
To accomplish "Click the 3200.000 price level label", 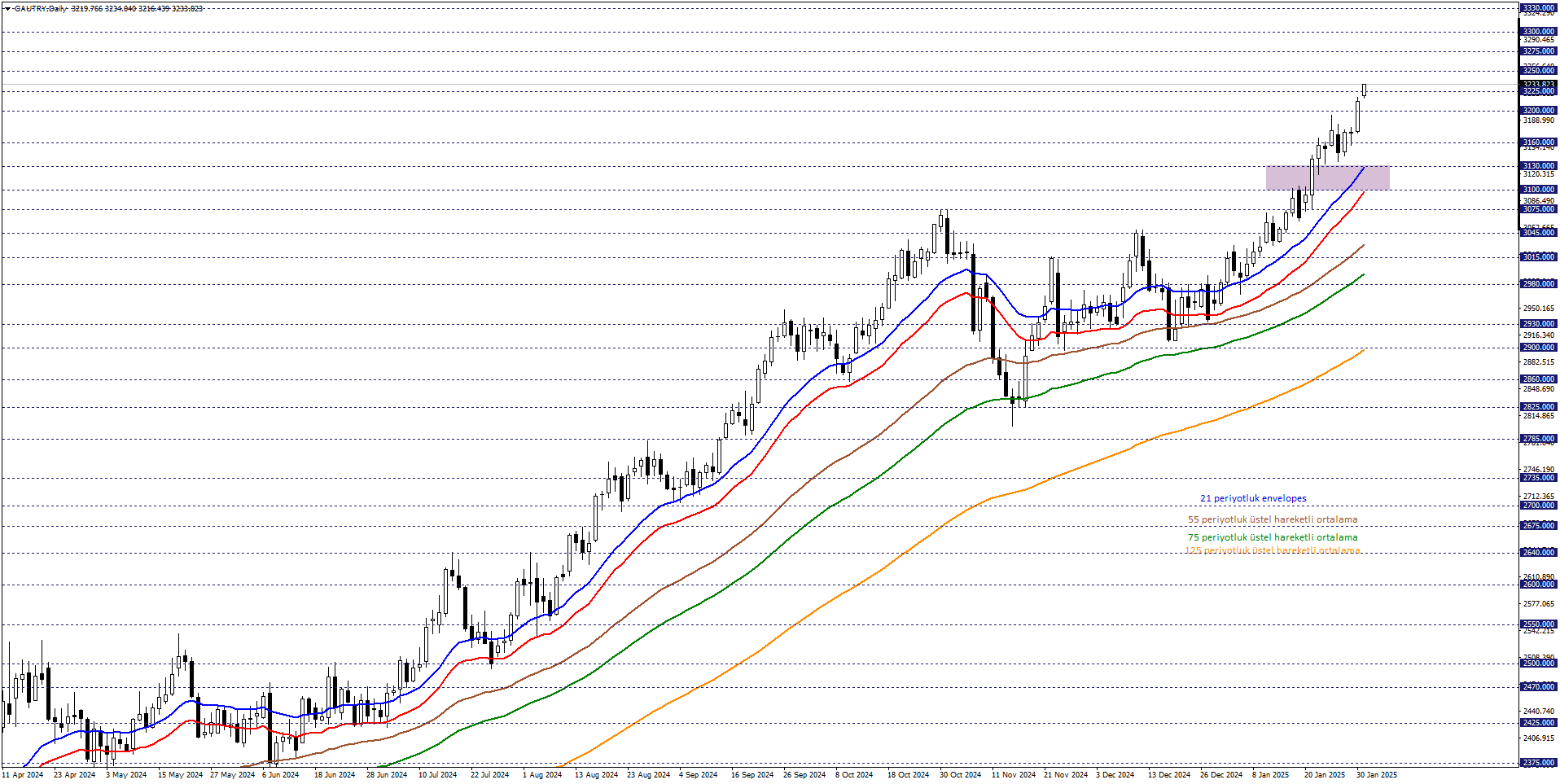I will (1538, 111).
